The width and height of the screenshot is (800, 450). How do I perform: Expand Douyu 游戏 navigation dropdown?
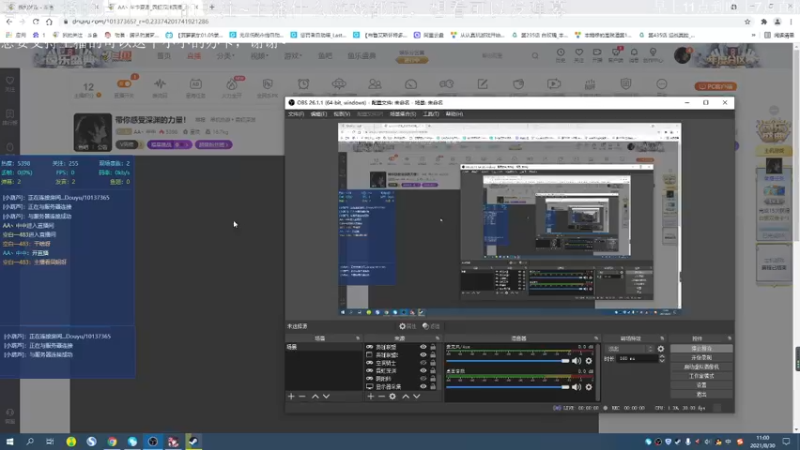click(293, 56)
